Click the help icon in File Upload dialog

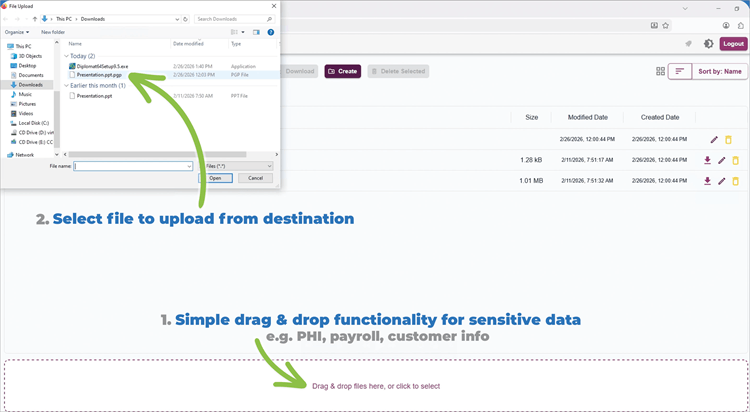click(x=271, y=32)
